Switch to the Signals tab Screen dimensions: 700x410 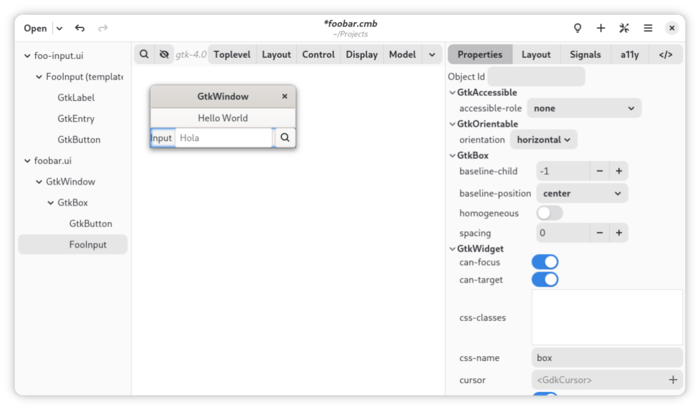pyautogui.click(x=585, y=54)
